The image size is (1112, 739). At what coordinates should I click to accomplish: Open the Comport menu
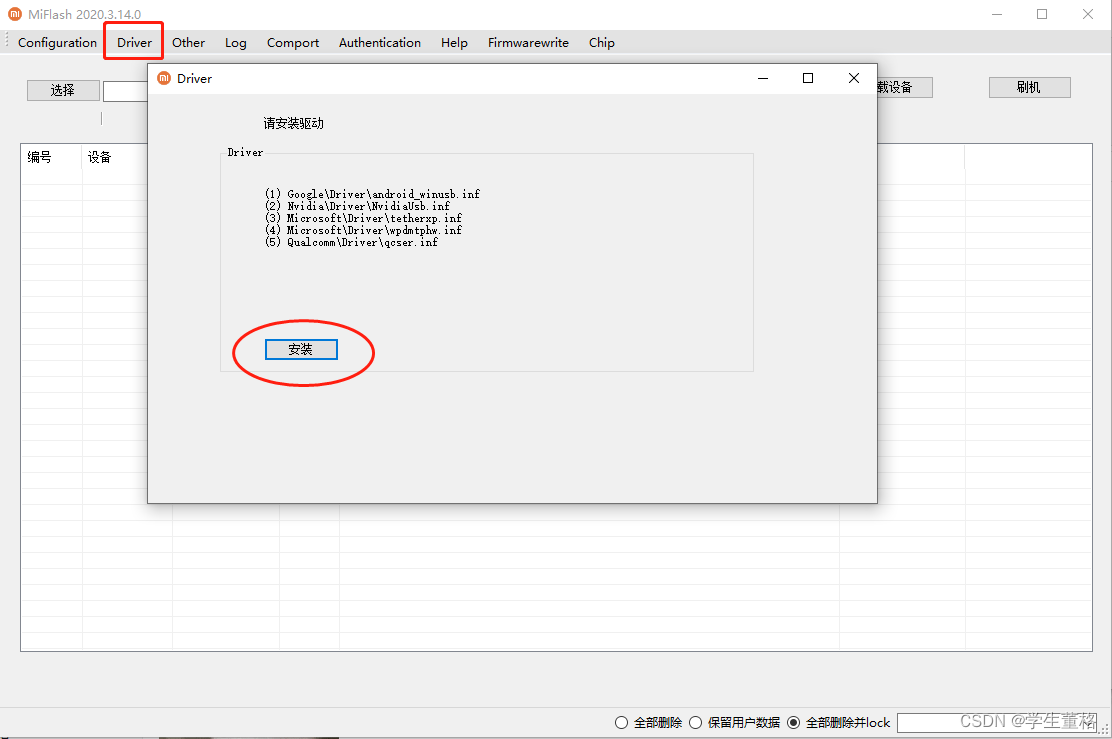(x=293, y=43)
